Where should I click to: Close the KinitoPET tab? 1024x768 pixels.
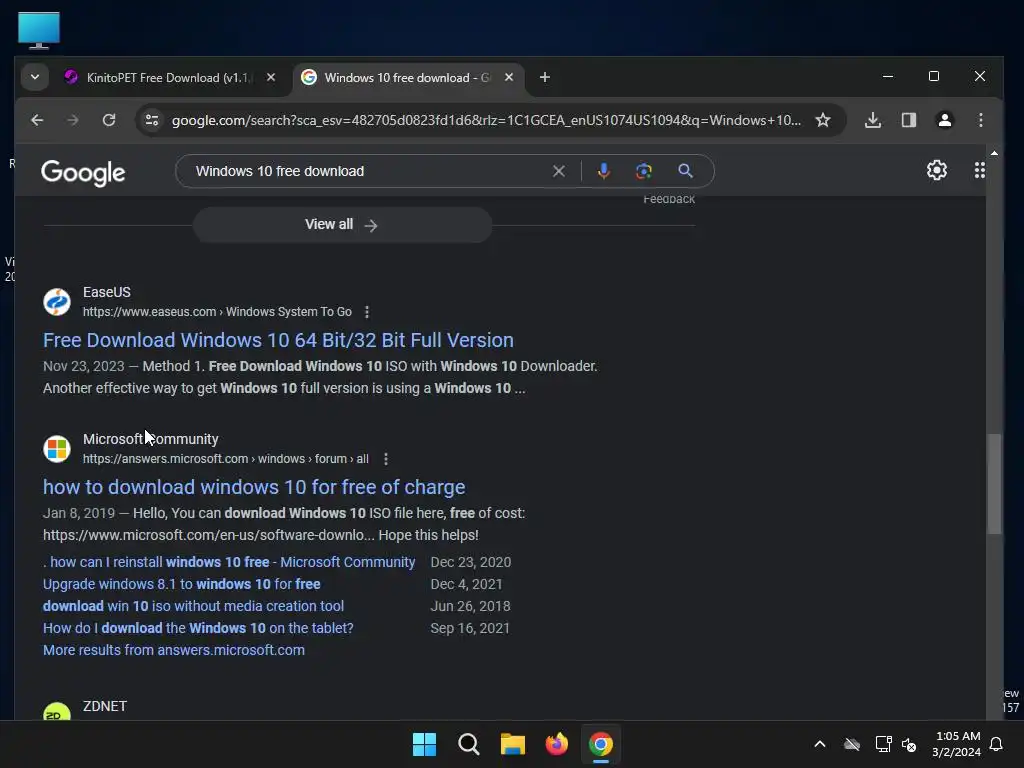[271, 77]
